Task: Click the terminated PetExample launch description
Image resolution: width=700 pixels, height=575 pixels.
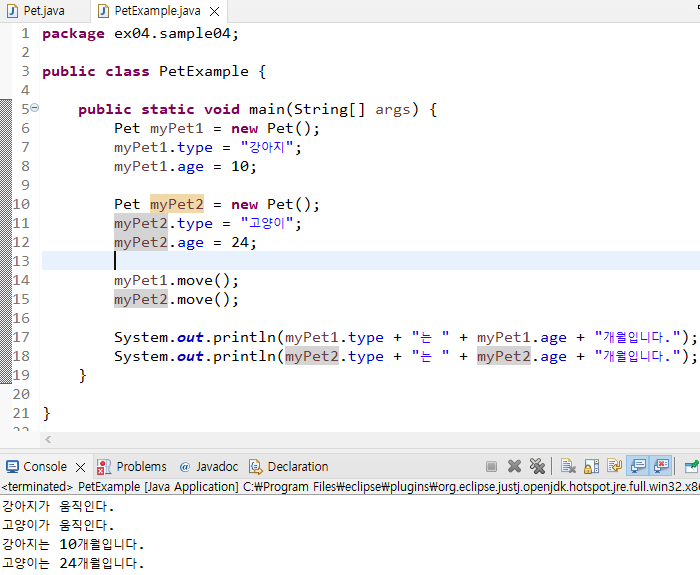Action: click(x=350, y=487)
